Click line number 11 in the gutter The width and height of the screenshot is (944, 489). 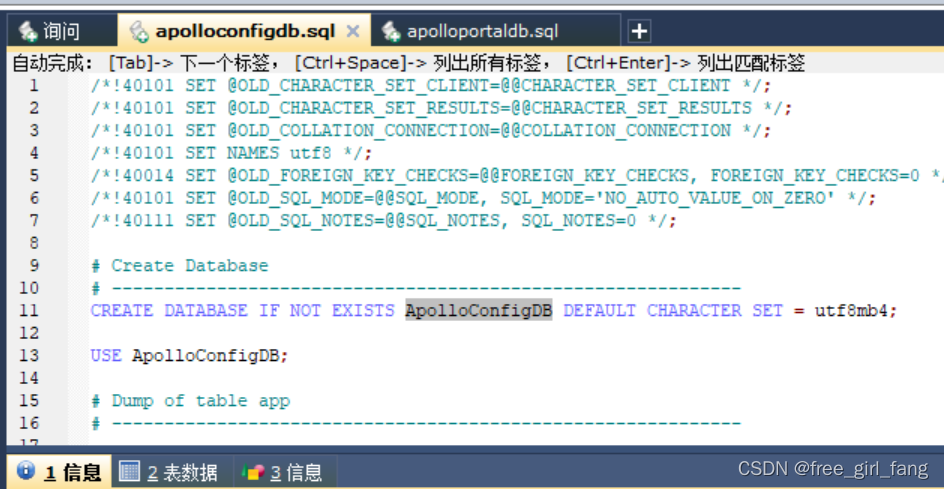28,311
